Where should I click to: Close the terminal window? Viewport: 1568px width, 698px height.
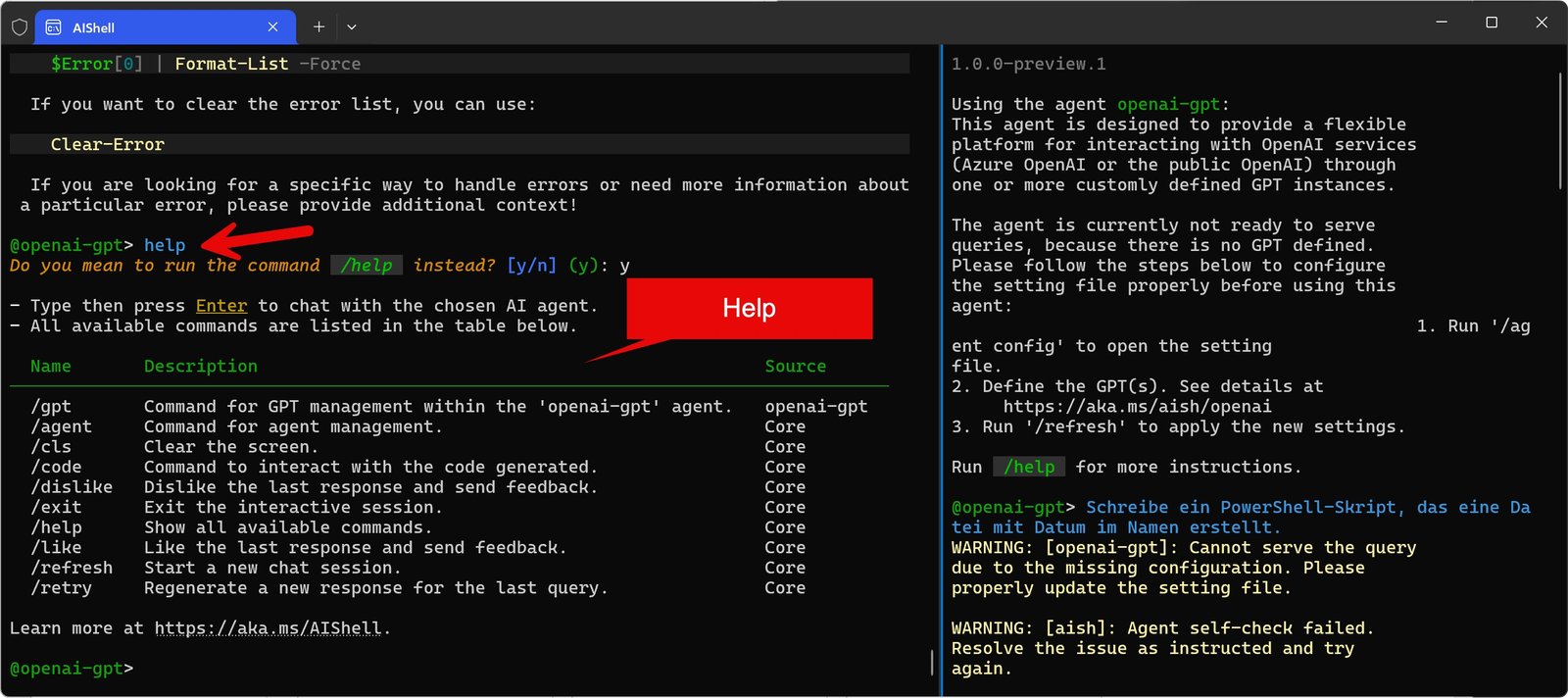[1542, 23]
